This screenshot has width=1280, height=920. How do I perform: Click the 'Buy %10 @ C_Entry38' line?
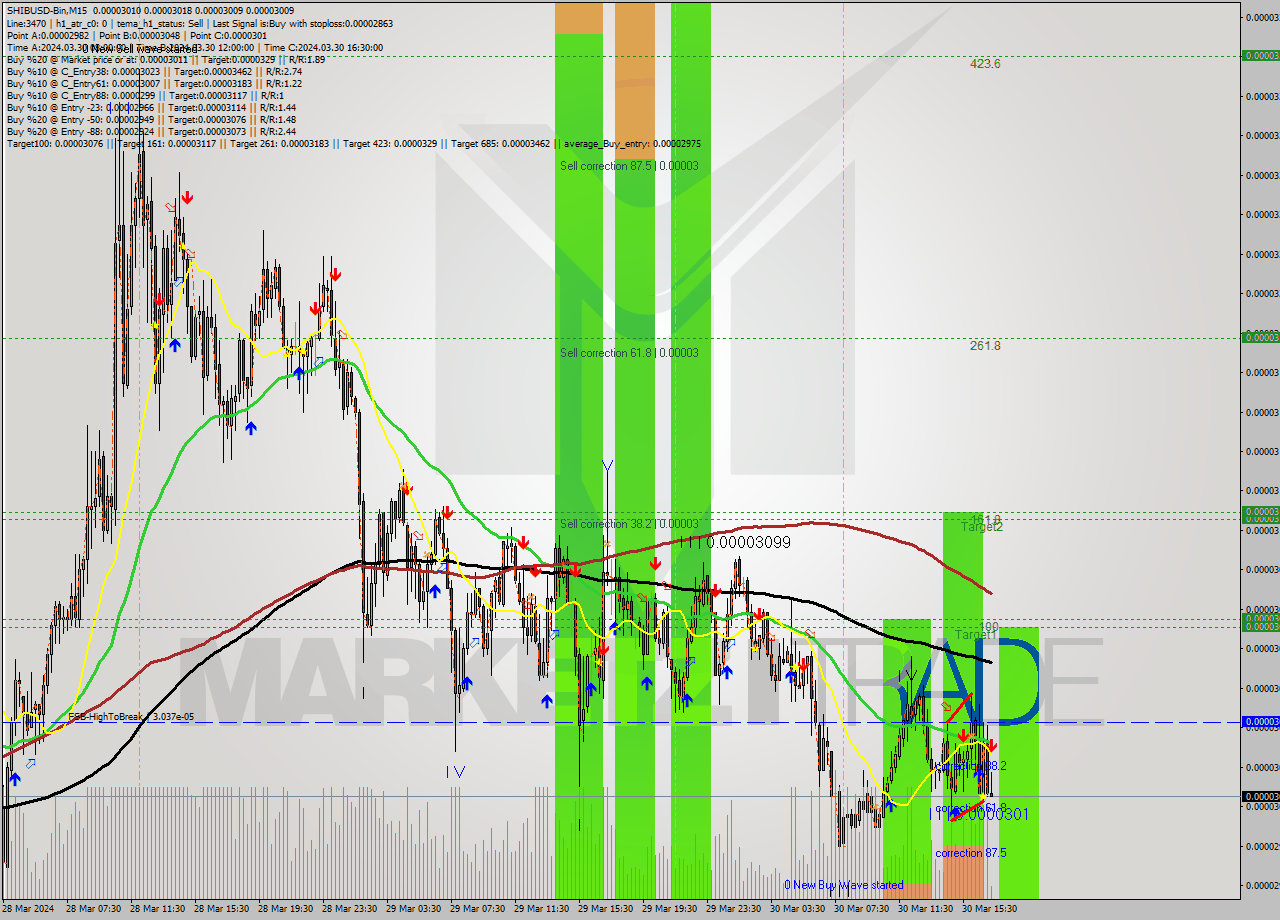(154, 71)
